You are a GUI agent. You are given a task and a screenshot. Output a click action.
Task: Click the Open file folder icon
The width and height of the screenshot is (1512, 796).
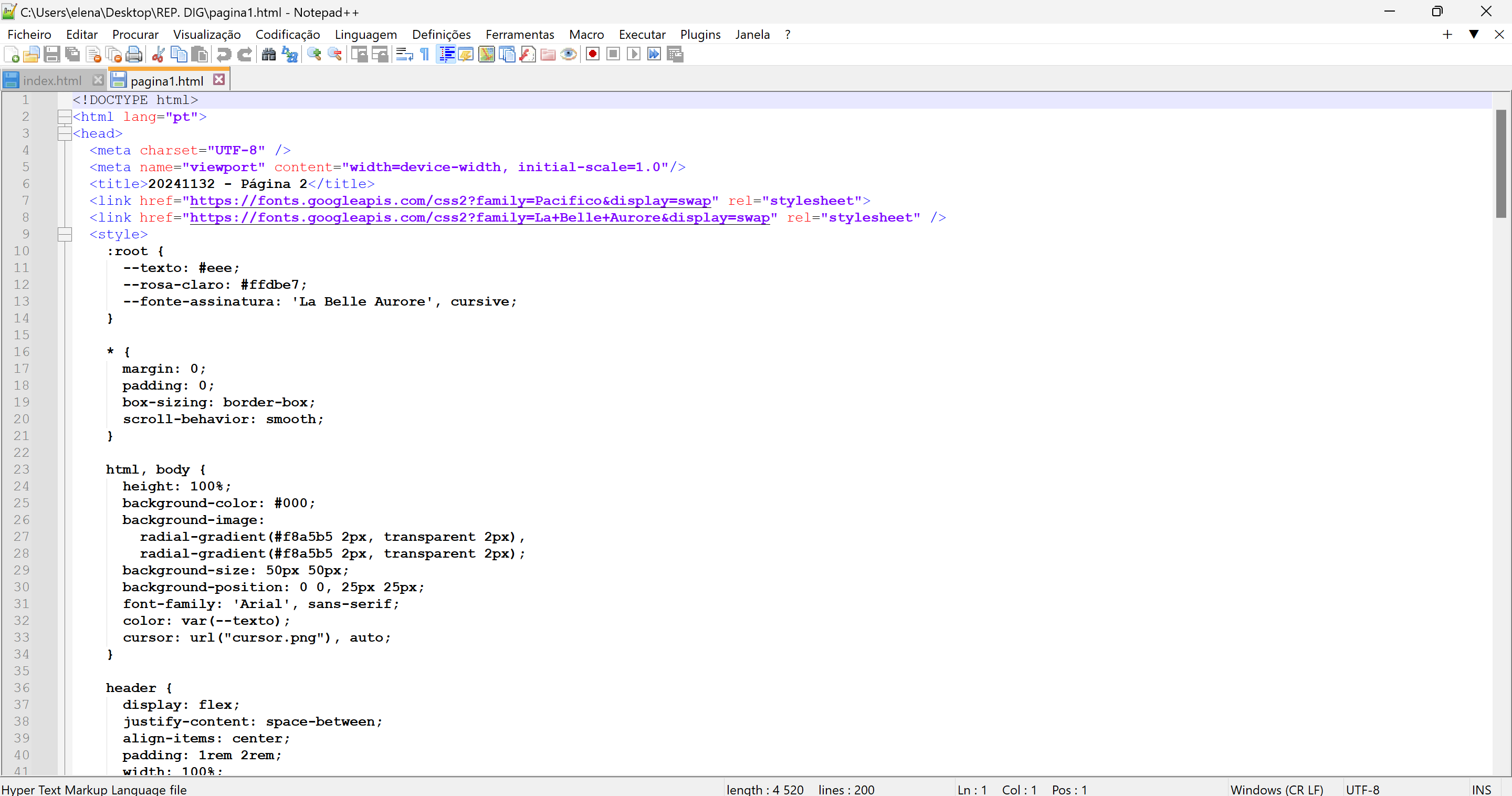(31, 55)
